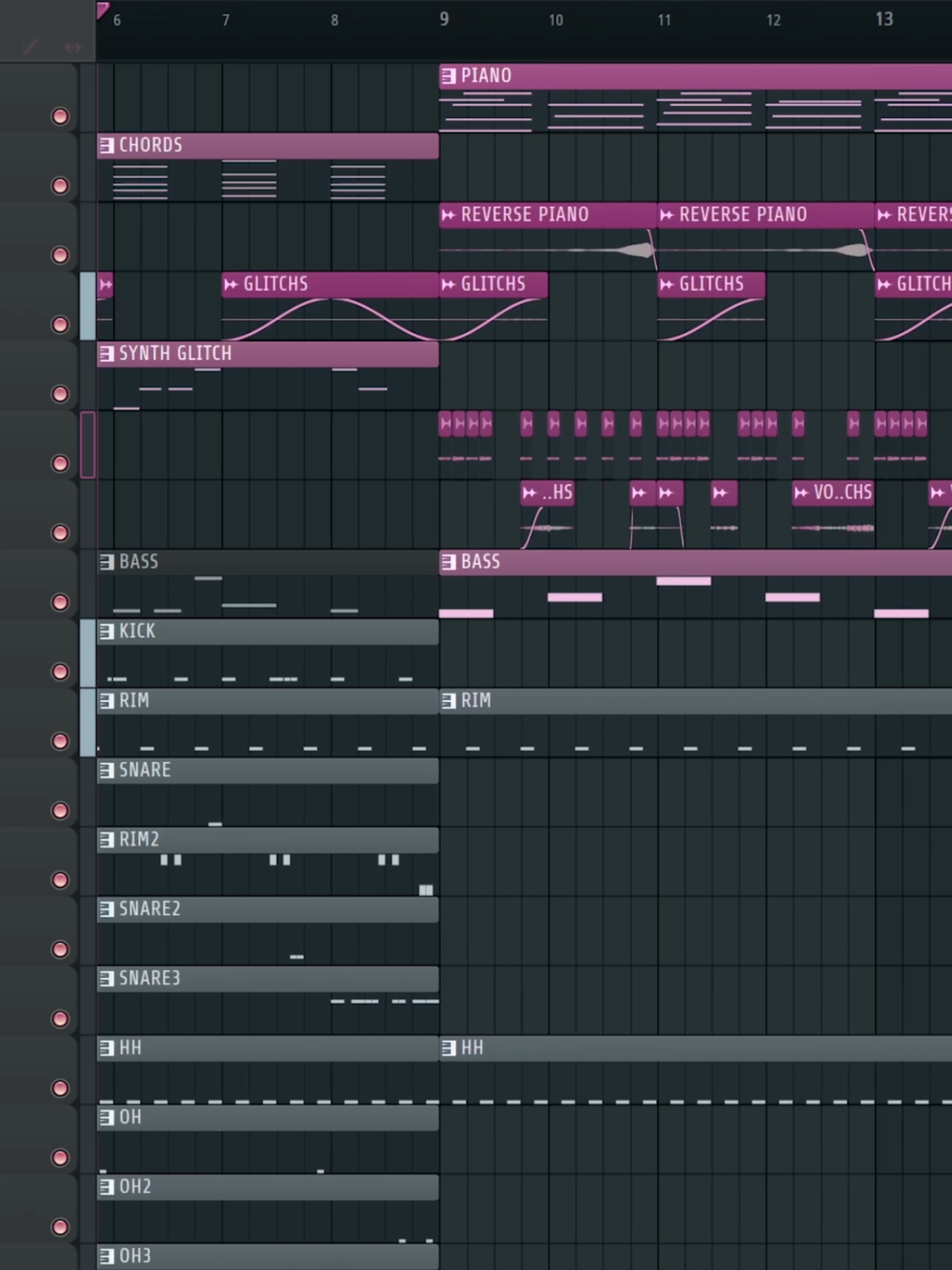This screenshot has width=952, height=1270.
Task: Jump to bar 11 on the timeline
Action: point(664,20)
